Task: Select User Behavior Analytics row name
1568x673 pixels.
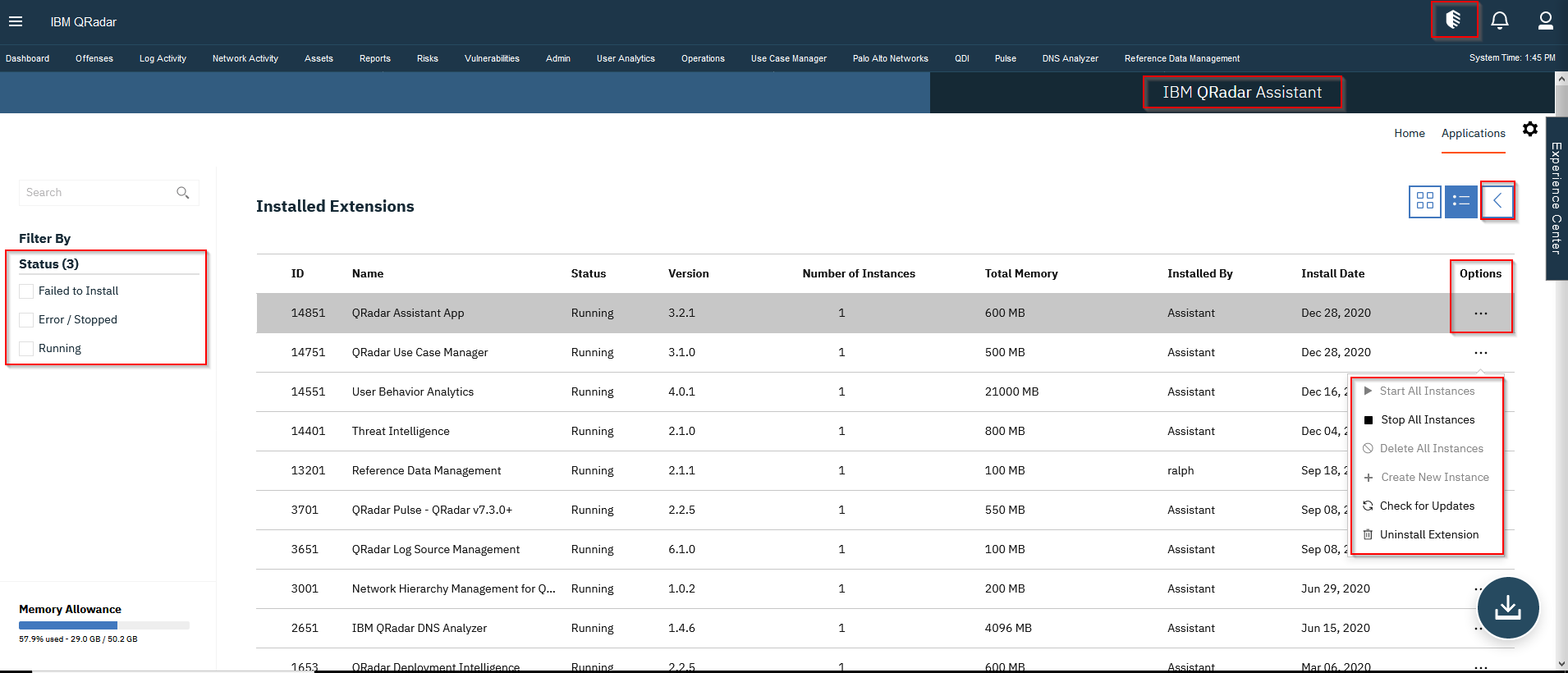Action: coord(413,391)
